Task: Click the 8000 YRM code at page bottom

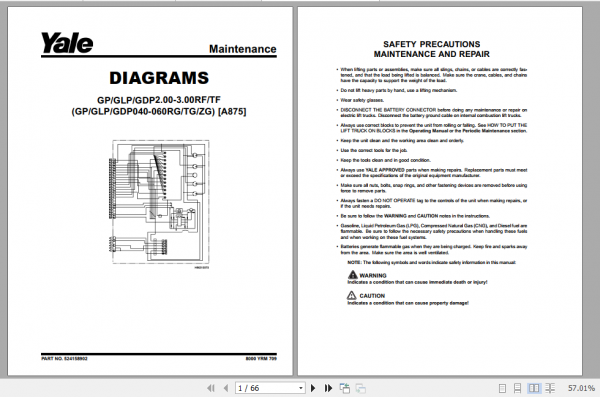Action: 261,359
